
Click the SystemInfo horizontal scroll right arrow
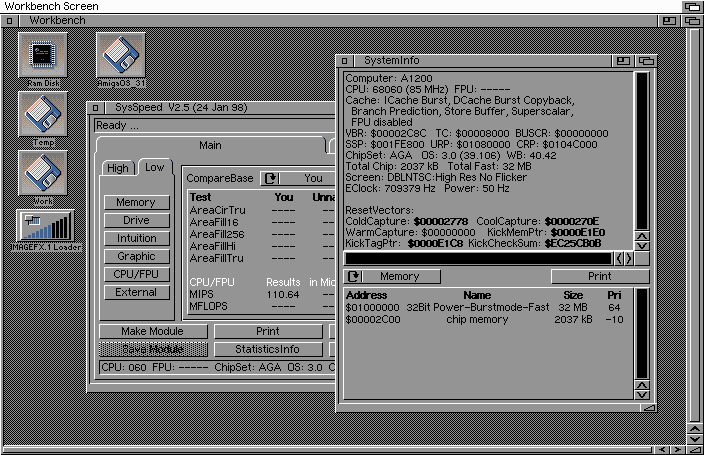coord(629,258)
